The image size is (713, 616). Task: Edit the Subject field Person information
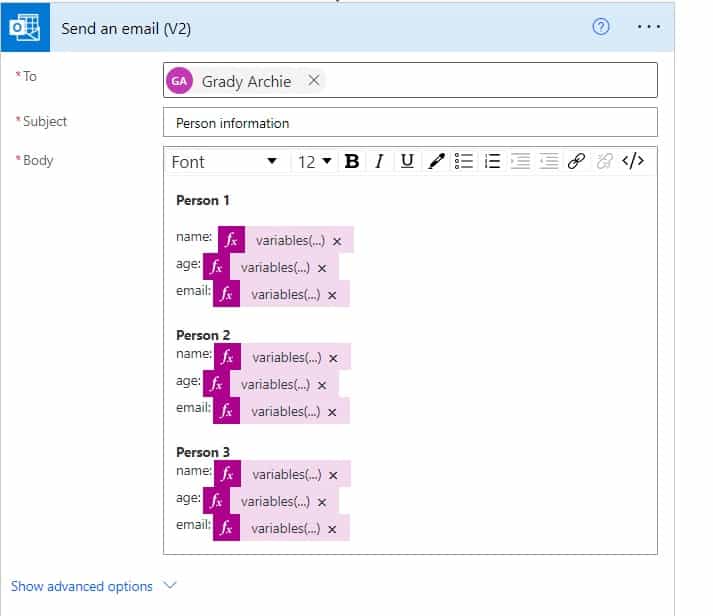(410, 122)
